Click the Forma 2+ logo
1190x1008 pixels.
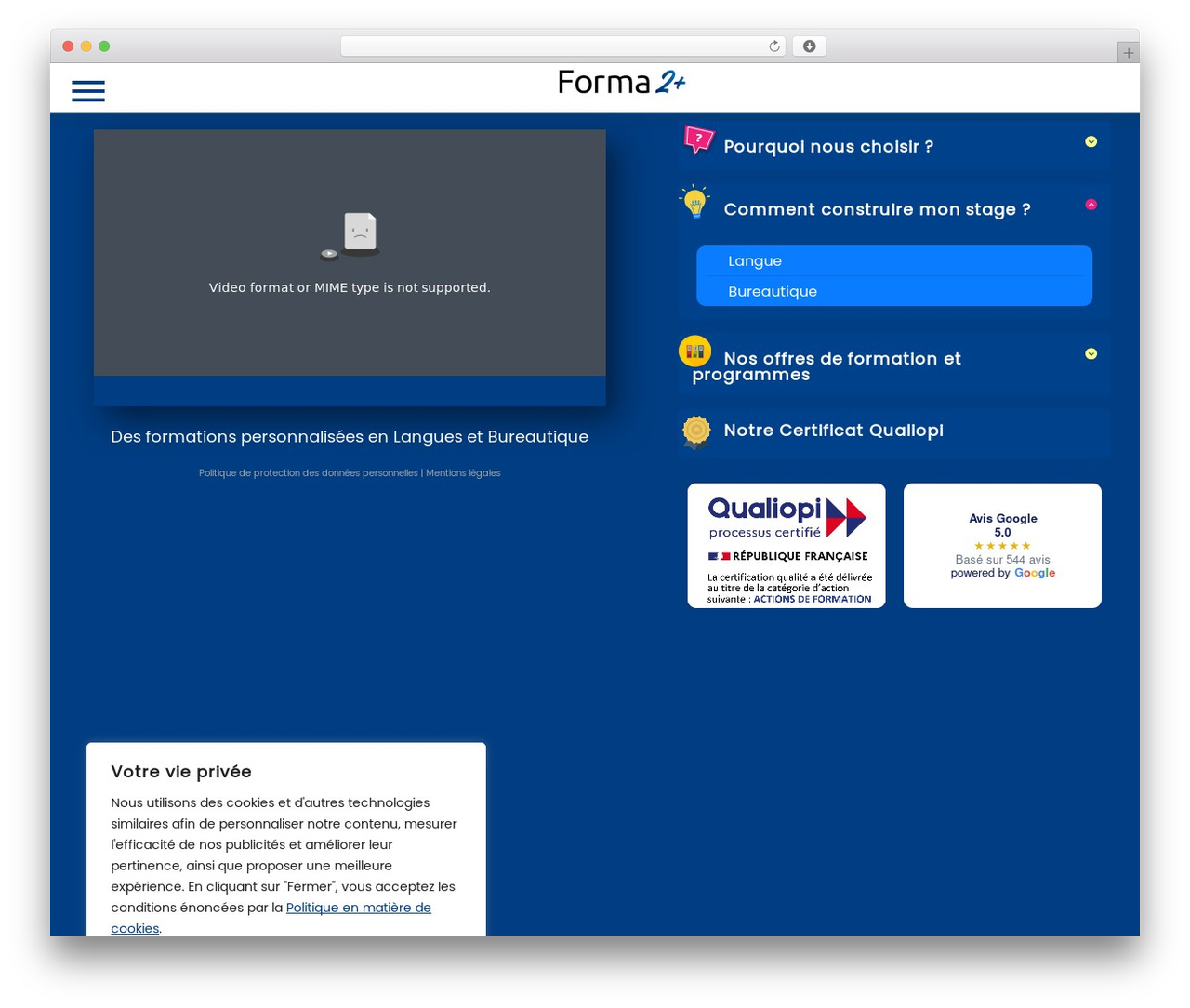pyautogui.click(x=622, y=83)
